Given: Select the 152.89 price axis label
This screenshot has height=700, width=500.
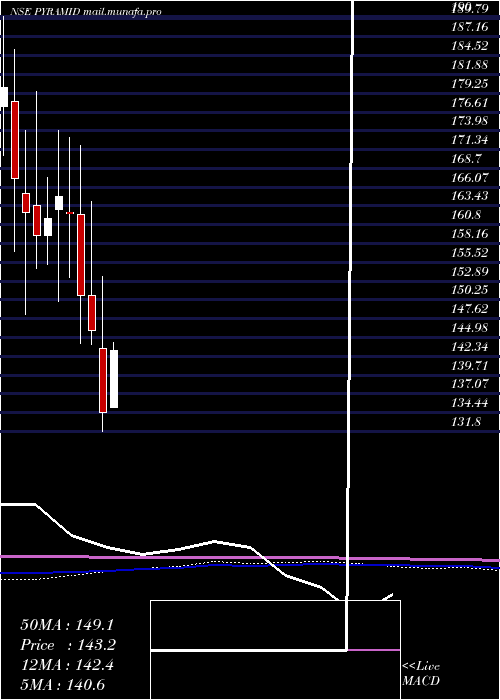Looking at the screenshot, I should pyautogui.click(x=470, y=271).
